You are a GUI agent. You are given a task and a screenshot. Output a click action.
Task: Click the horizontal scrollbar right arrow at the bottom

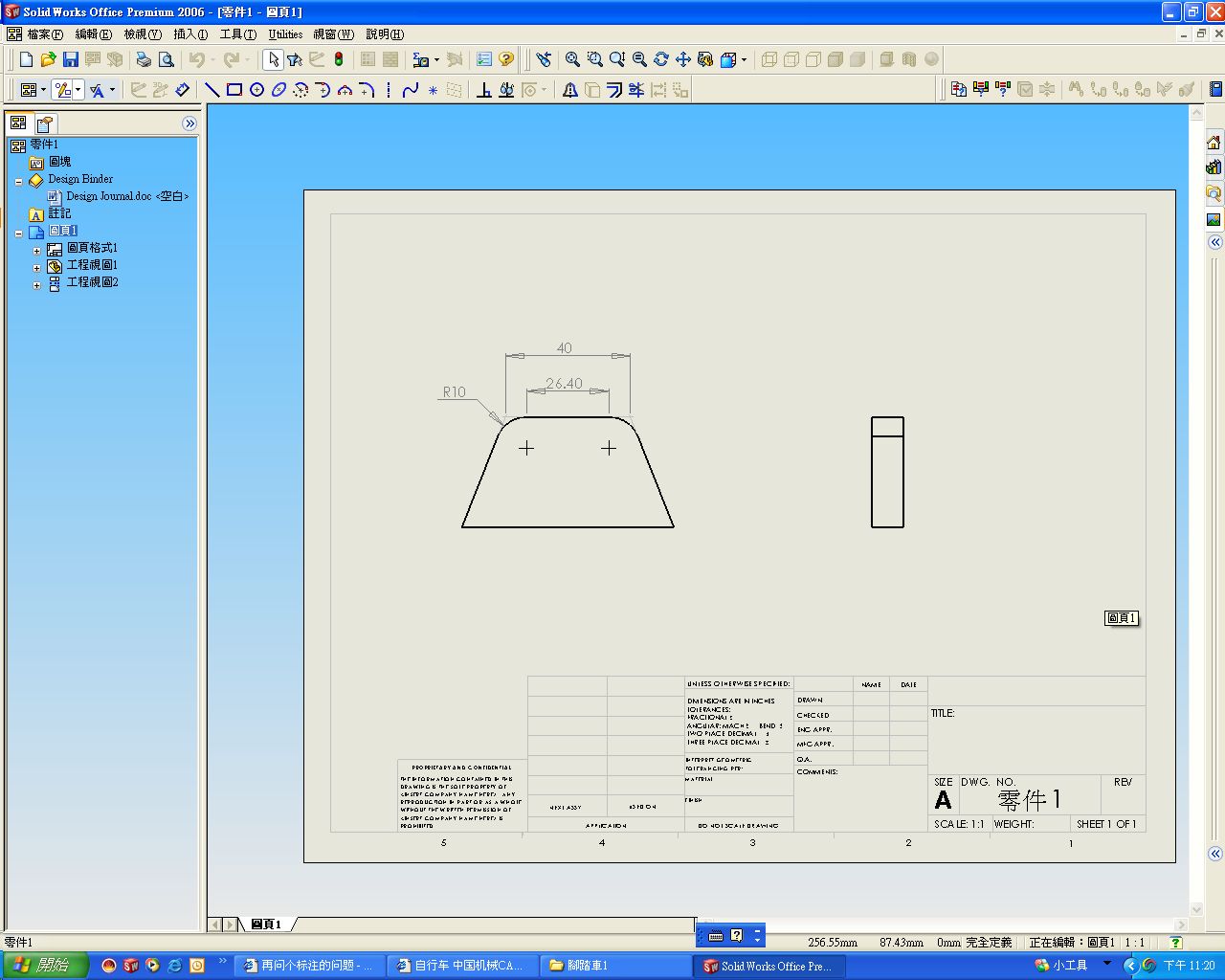[x=1180, y=924]
